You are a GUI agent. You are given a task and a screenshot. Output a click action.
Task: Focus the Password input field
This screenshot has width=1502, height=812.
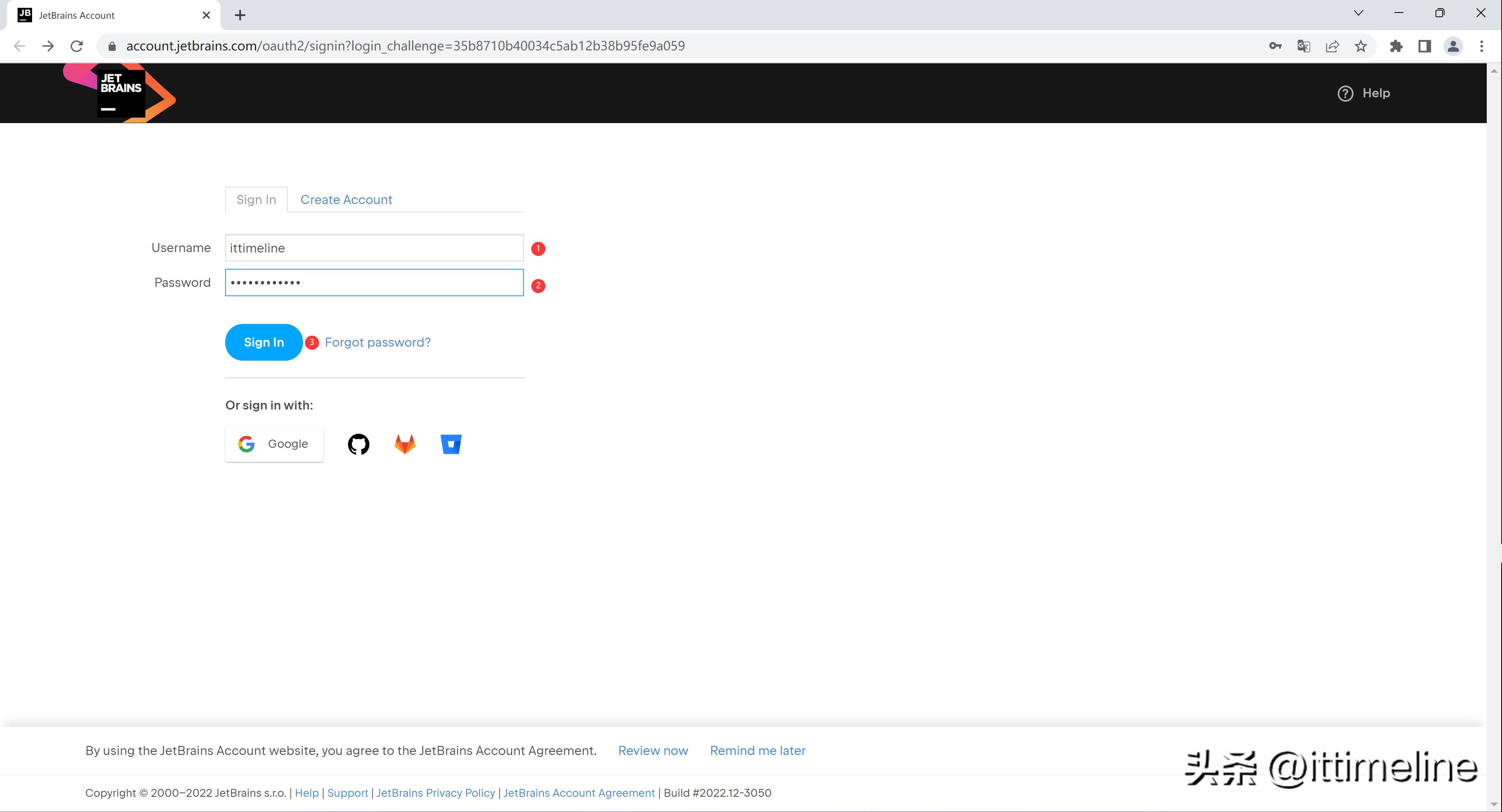375,283
